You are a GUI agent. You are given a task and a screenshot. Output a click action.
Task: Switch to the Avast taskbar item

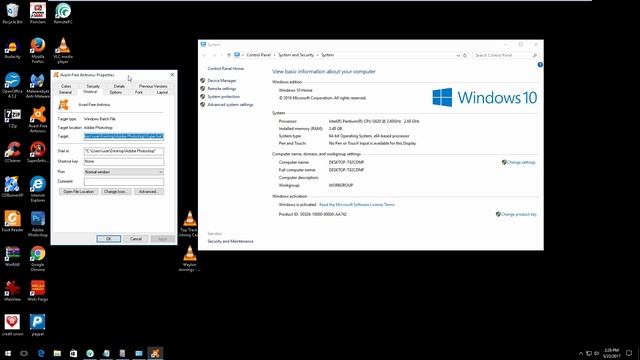pyautogui.click(x=155, y=353)
